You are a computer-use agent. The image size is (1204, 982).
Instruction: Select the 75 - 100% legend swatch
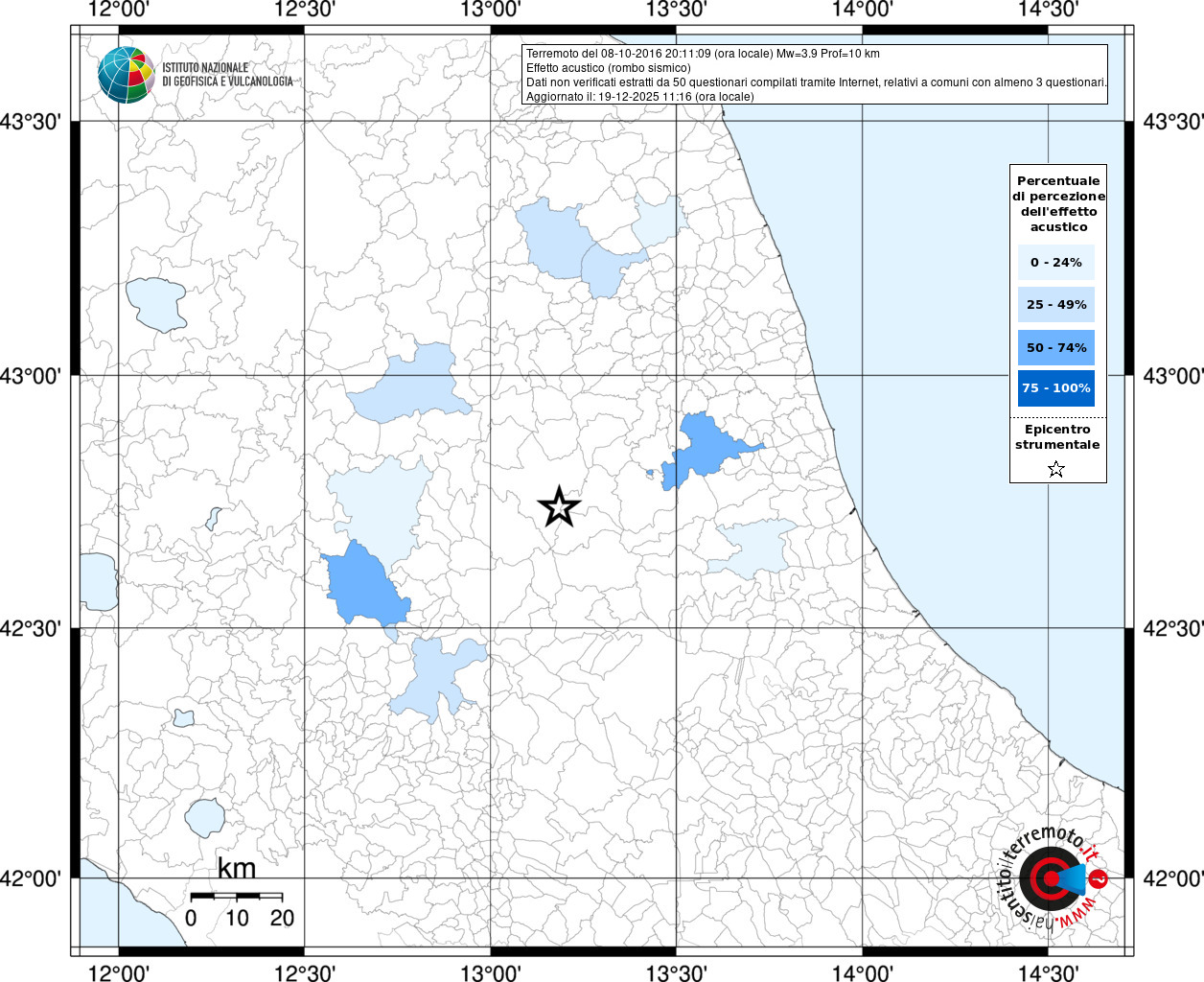[1056, 388]
